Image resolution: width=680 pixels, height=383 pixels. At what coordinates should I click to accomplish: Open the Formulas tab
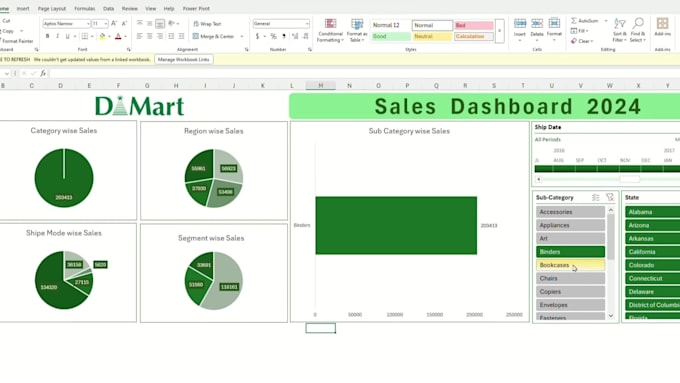85,8
